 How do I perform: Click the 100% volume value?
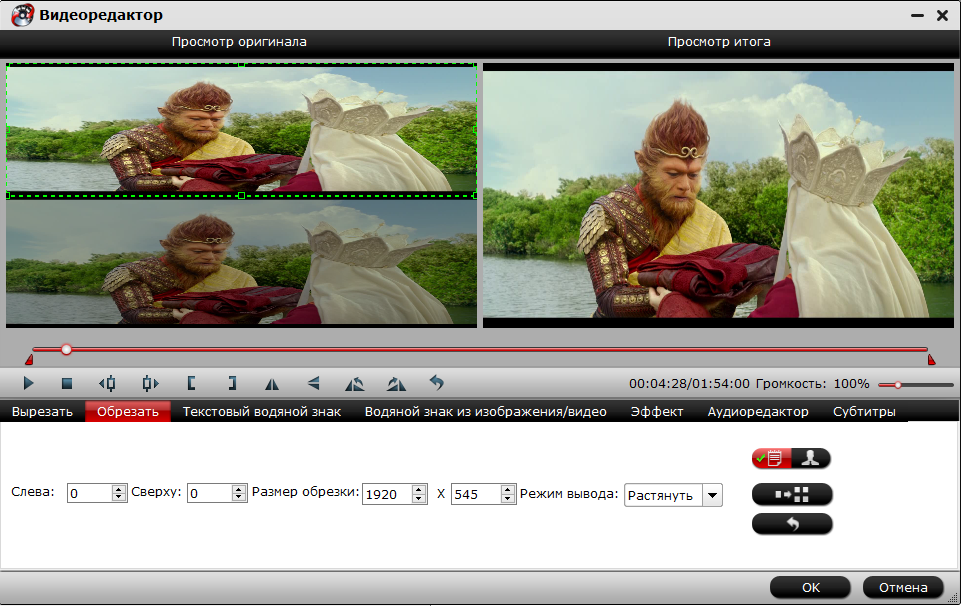pos(851,384)
